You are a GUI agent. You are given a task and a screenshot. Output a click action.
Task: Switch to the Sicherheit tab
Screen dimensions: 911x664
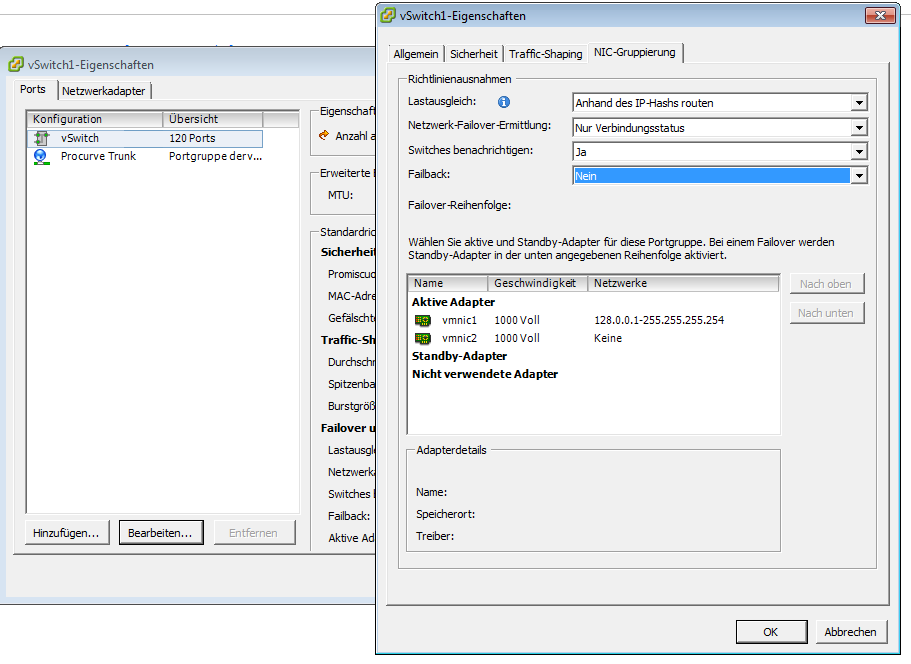[x=473, y=54]
